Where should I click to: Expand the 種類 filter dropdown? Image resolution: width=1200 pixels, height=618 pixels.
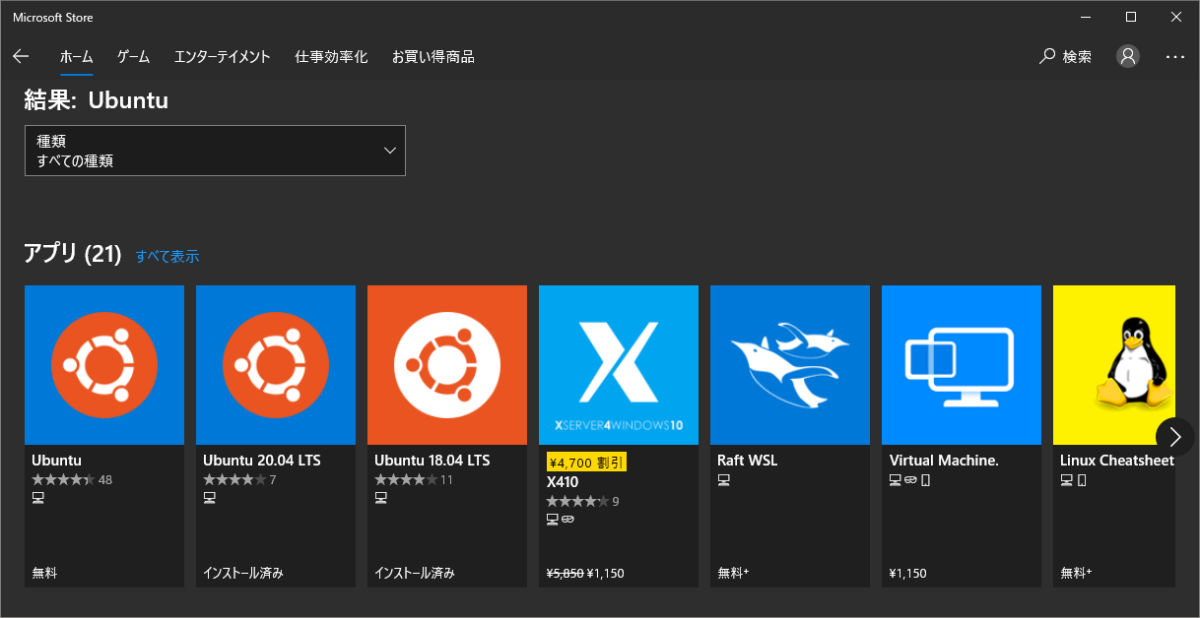coord(215,150)
